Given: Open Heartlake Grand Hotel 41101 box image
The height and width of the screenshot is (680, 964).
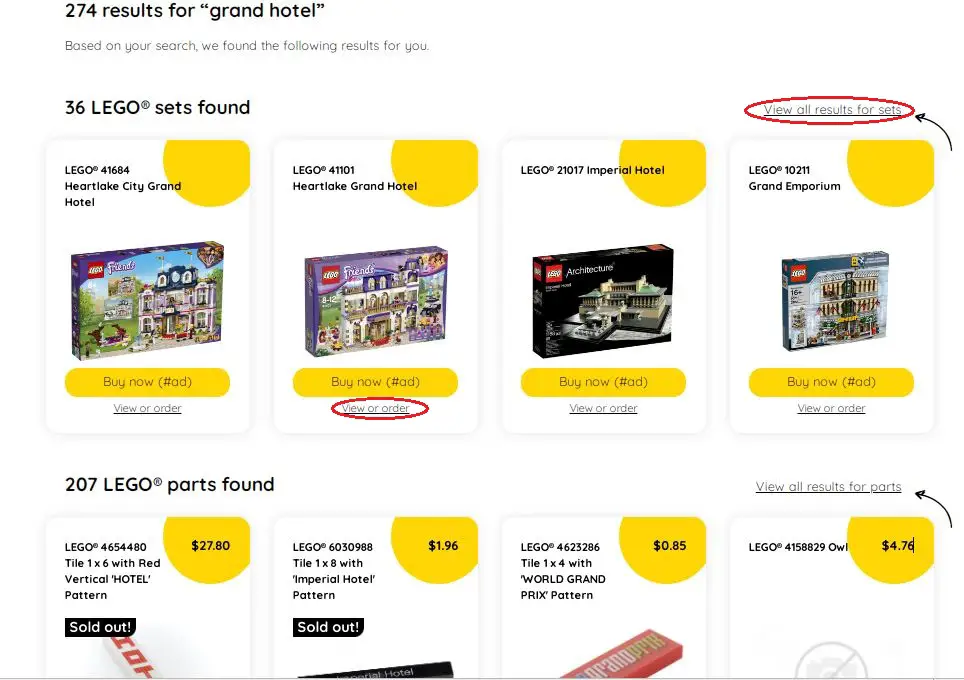Looking at the screenshot, I should point(376,301).
